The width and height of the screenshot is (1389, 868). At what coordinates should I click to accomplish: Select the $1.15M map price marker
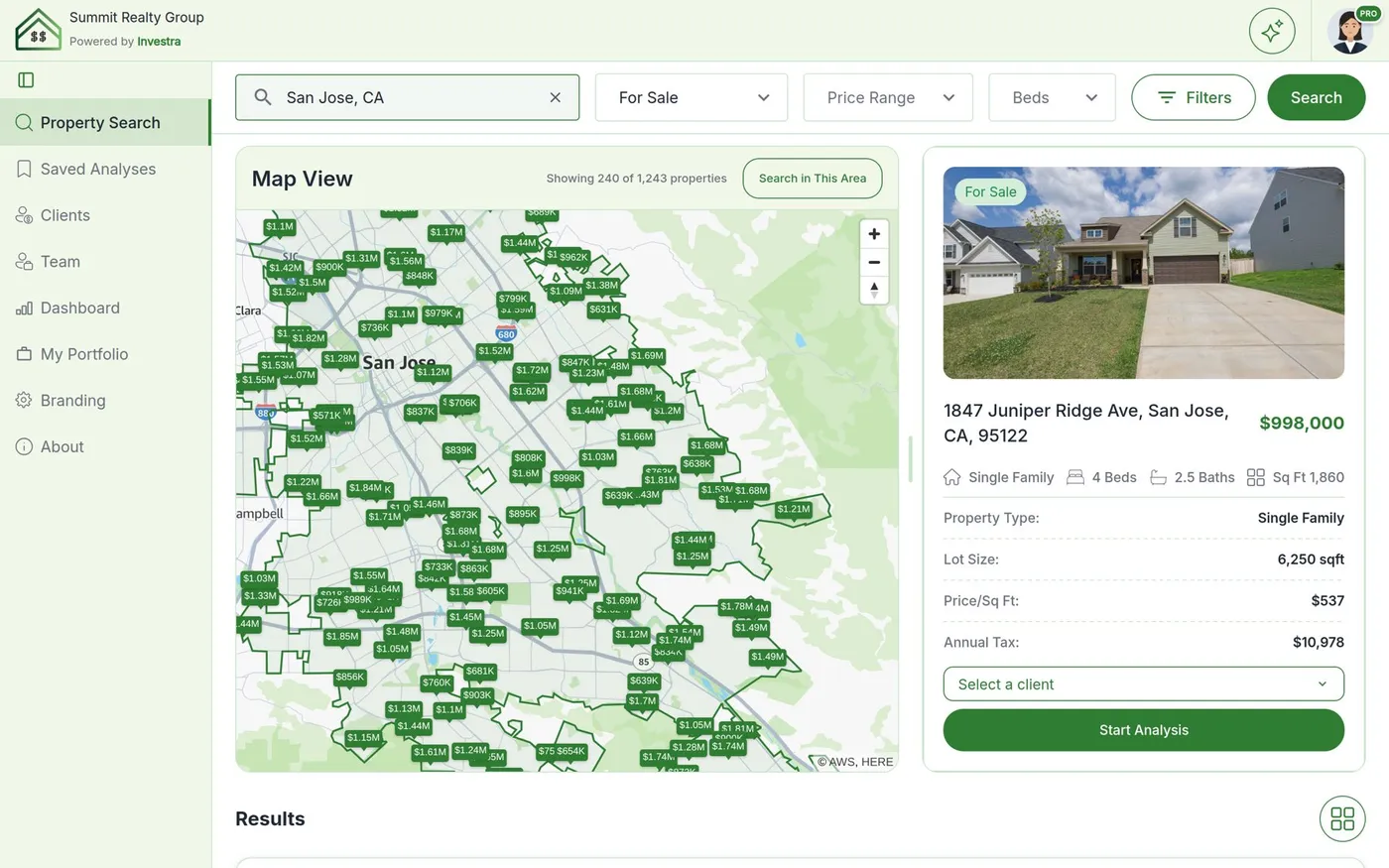click(364, 737)
